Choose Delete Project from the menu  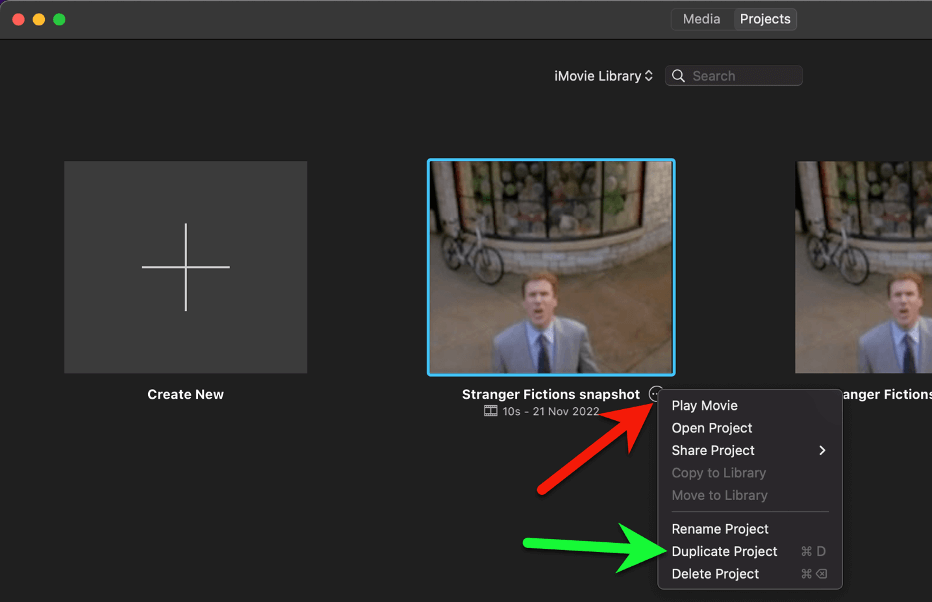coord(715,574)
